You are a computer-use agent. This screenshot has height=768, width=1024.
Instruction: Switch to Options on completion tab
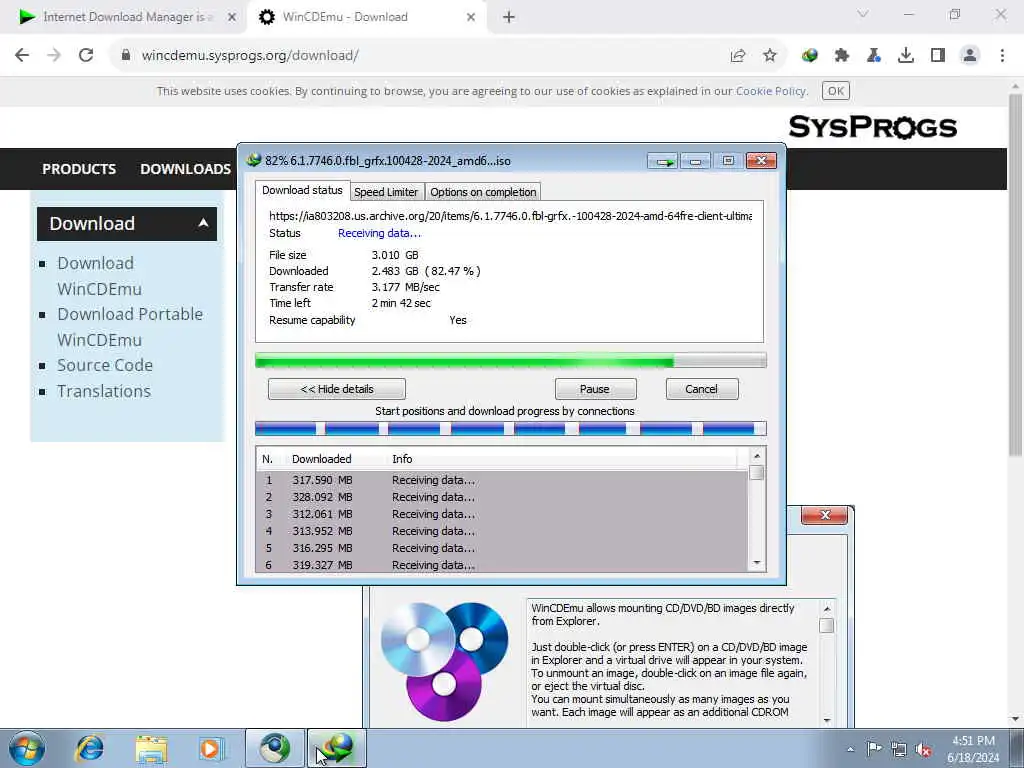[483, 192]
